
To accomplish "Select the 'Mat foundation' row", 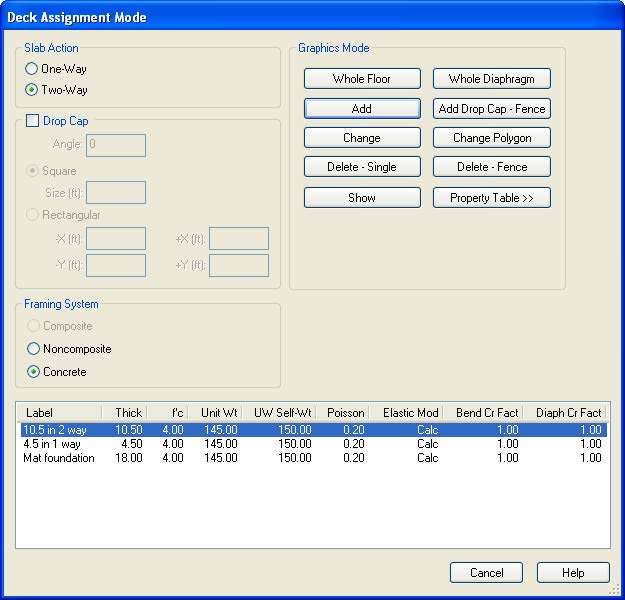I will click(314, 458).
